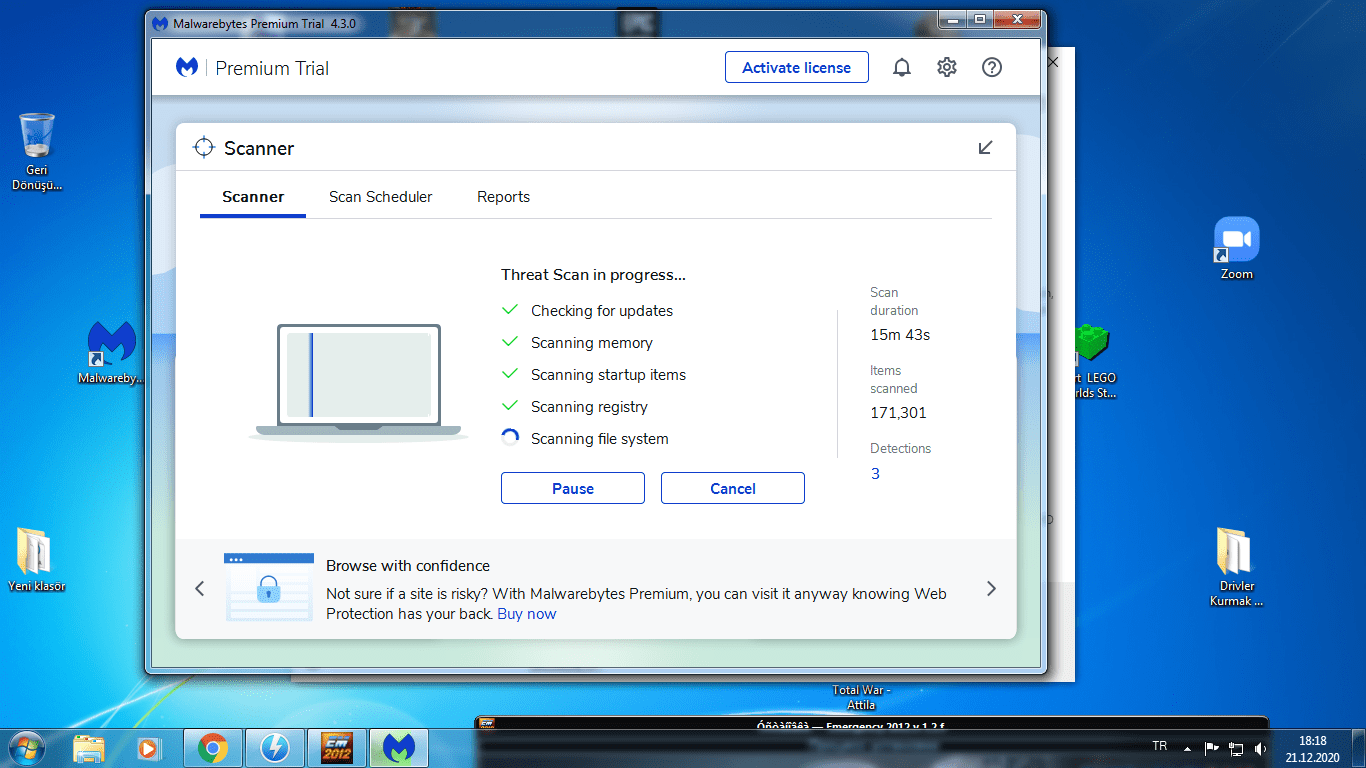
Task: View the 3 detections count link
Action: [x=875, y=474]
